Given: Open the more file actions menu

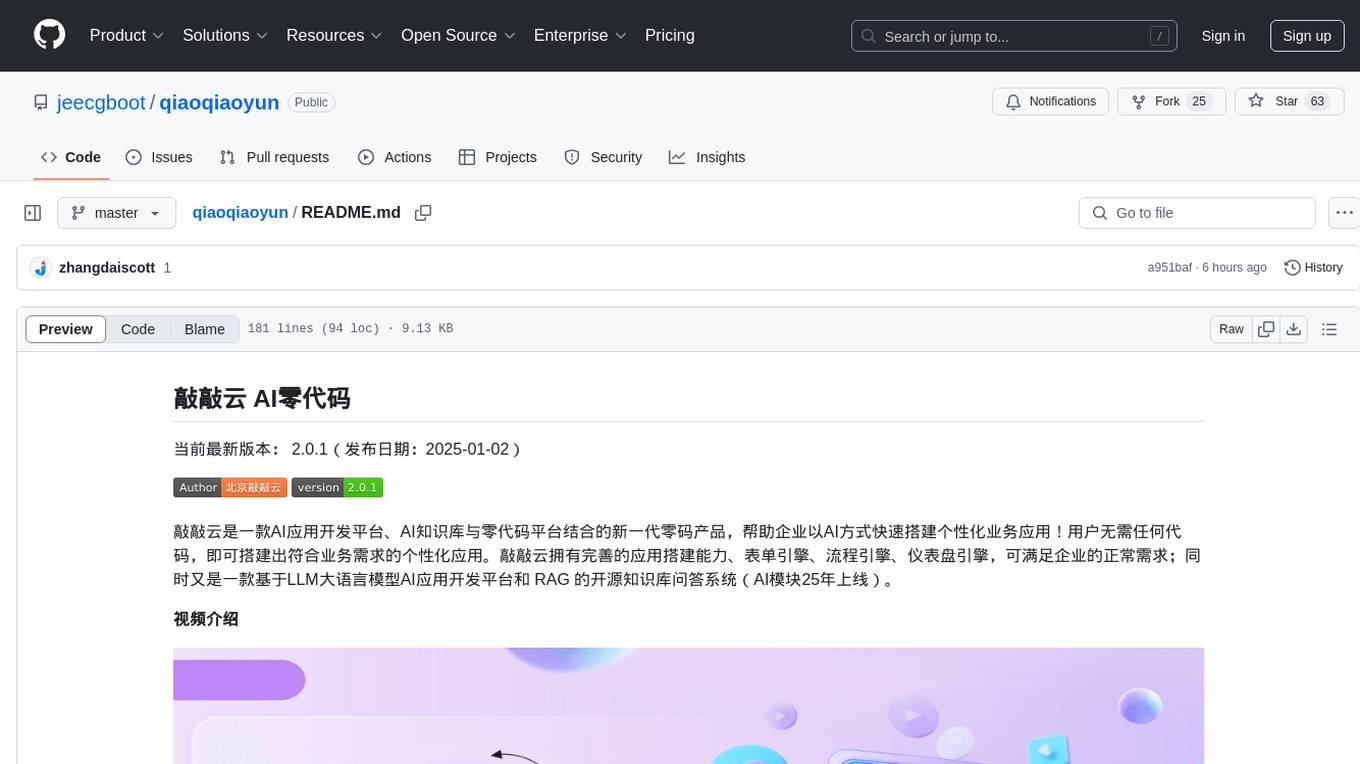Looking at the screenshot, I should point(1345,213).
